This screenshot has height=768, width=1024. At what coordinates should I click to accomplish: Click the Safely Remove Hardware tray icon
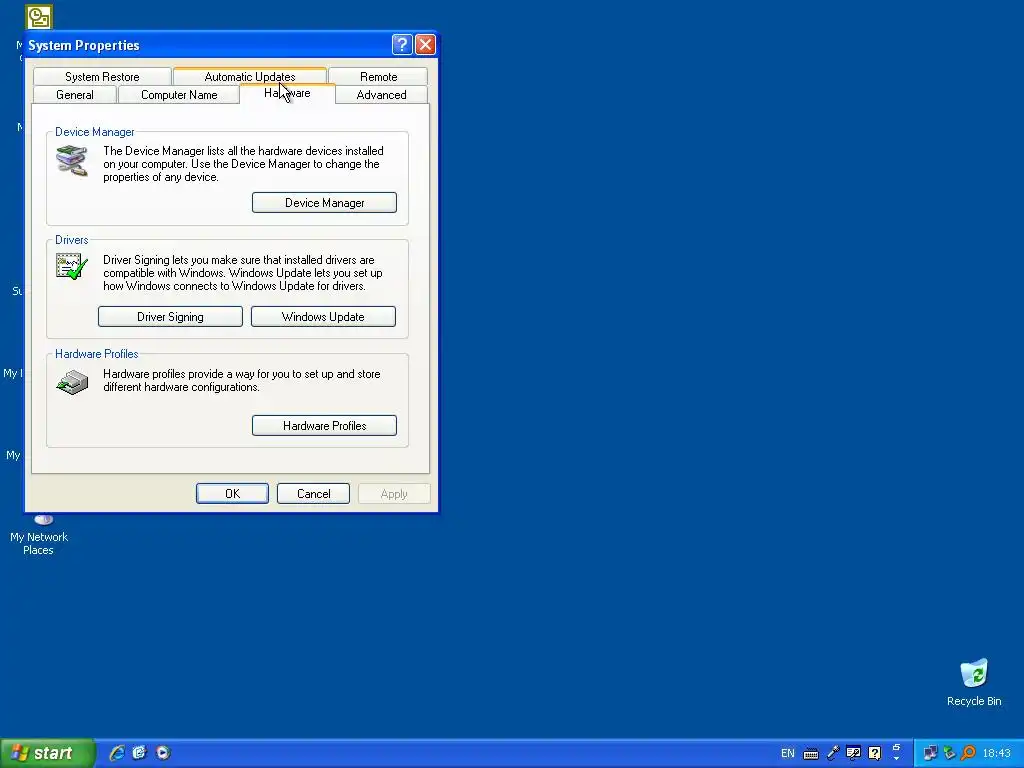[950, 754]
